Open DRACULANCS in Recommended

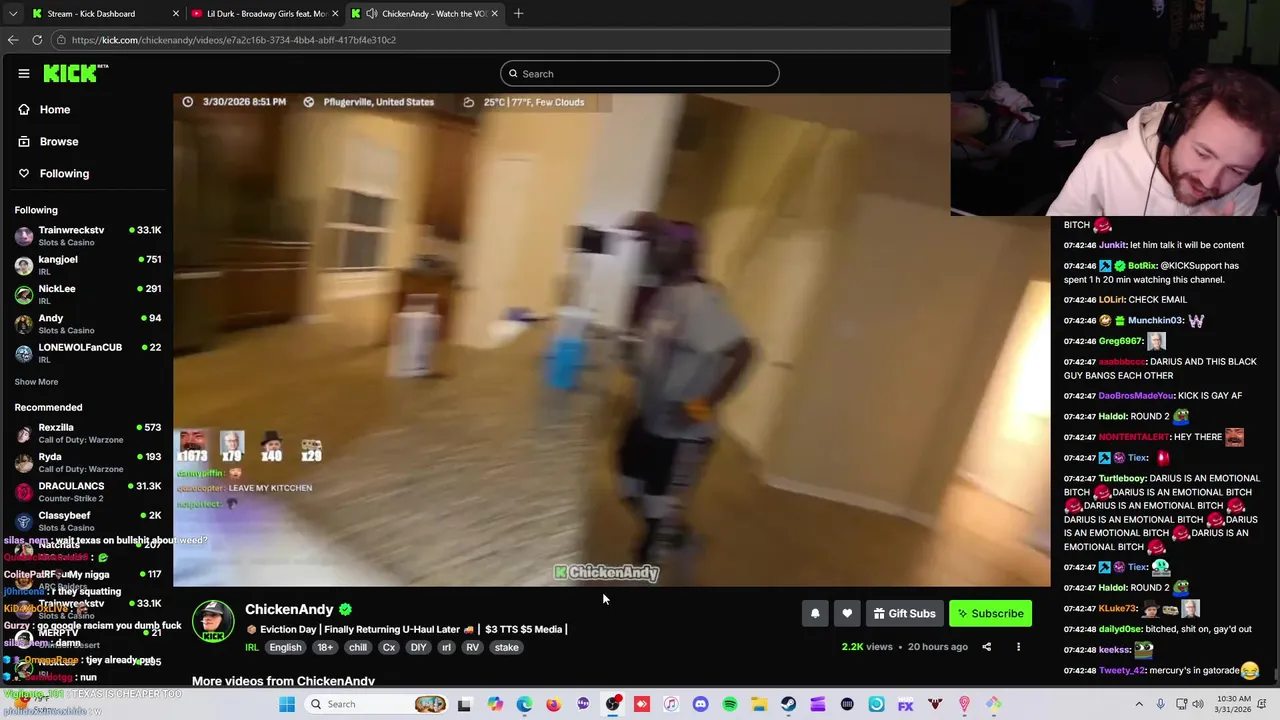(87, 491)
